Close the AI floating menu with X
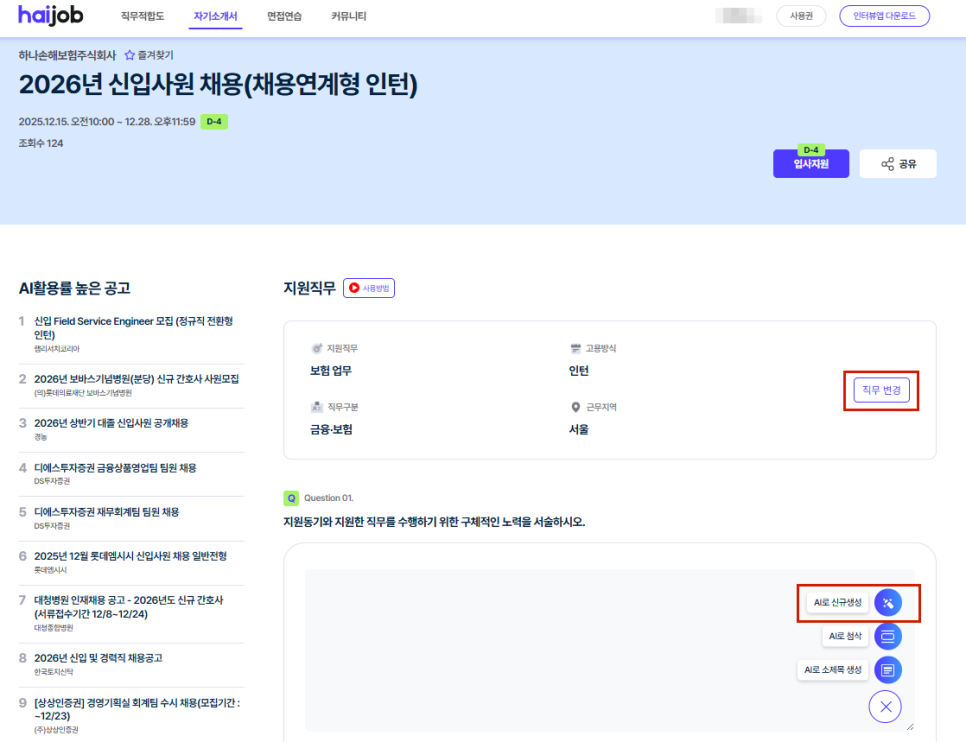Image resolution: width=966 pixels, height=742 pixels. point(885,707)
